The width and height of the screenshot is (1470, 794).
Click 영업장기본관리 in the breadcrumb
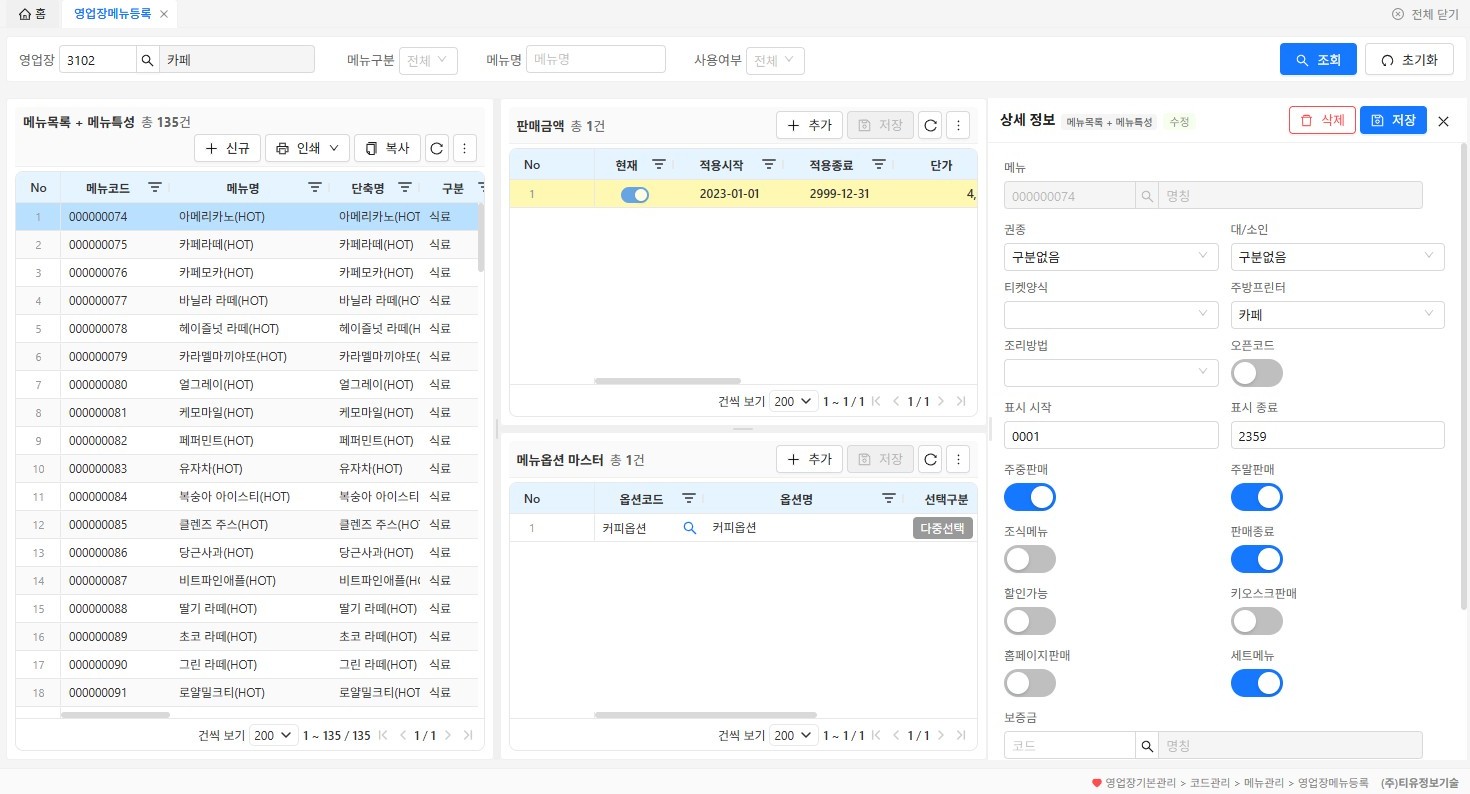1141,783
